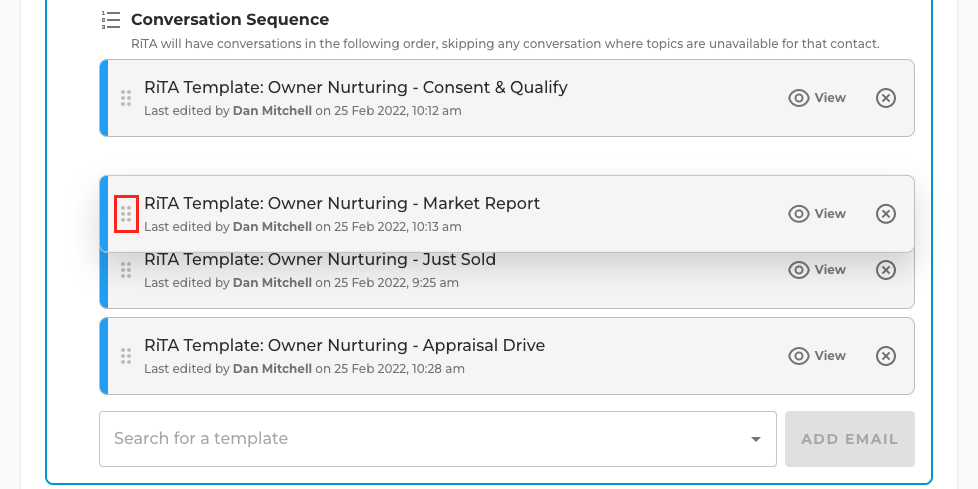Click the Conversation Sequence list icon
This screenshot has height=489, width=978.
[x=111, y=20]
